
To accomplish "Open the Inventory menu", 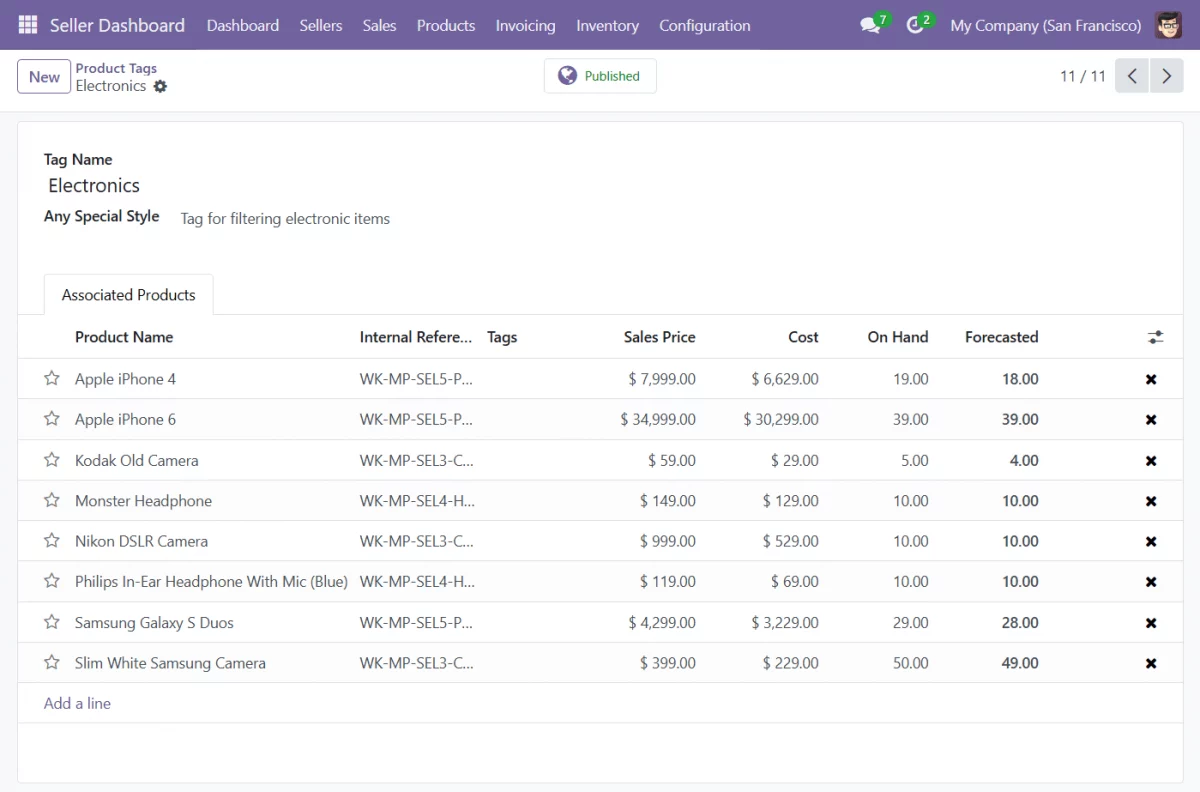I will tap(607, 25).
